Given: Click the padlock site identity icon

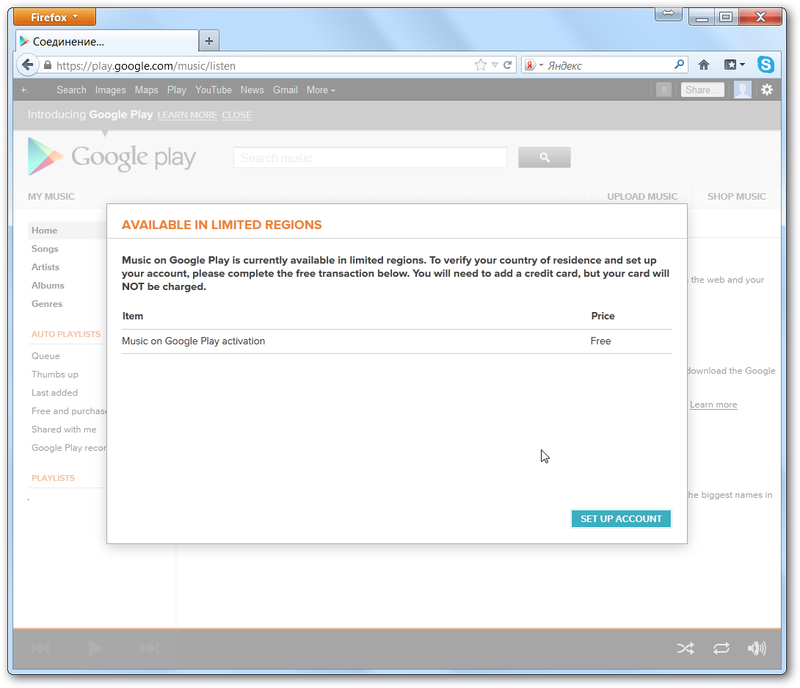Looking at the screenshot, I should pyautogui.click(x=47, y=65).
